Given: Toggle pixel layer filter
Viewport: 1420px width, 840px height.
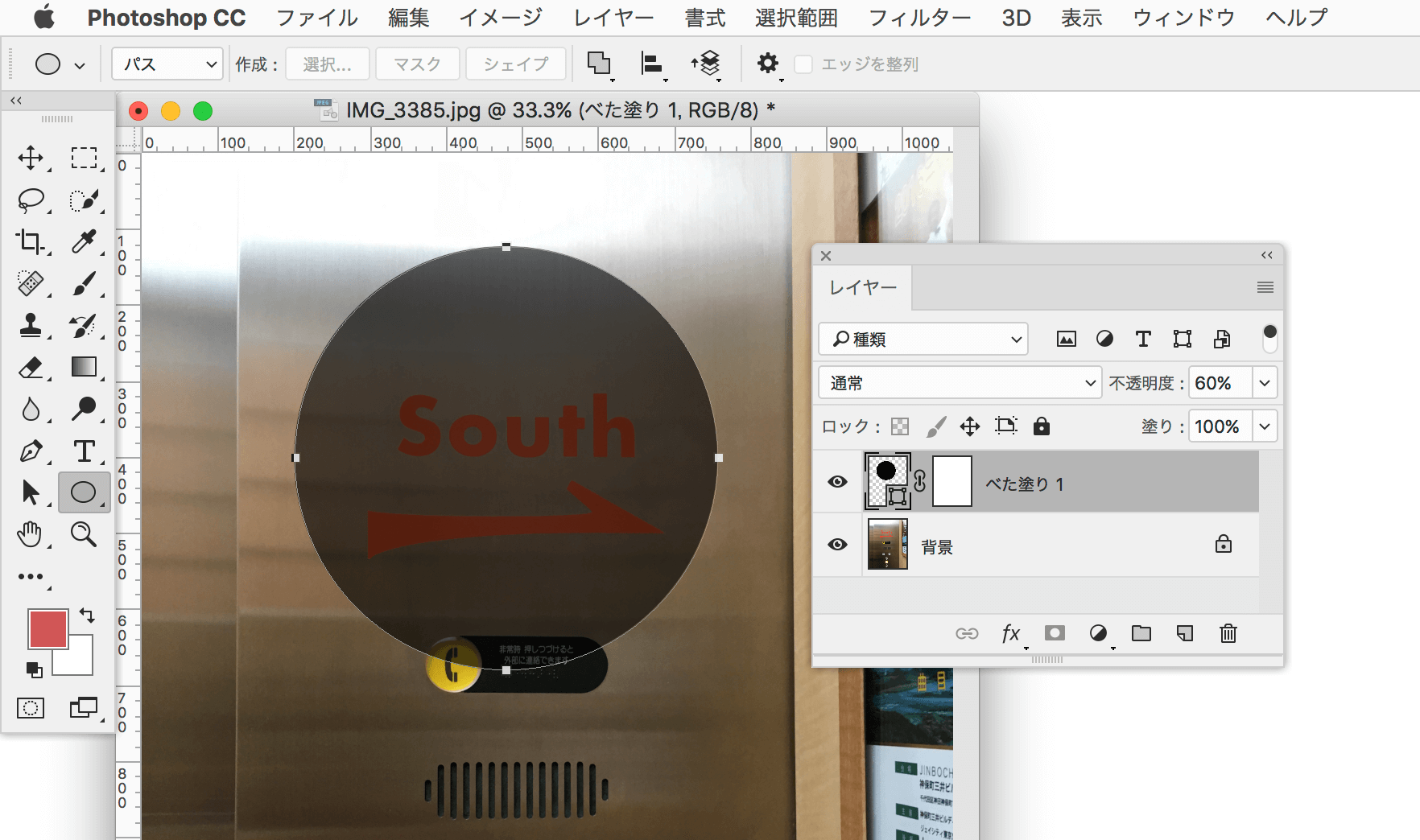Looking at the screenshot, I should [x=1066, y=340].
